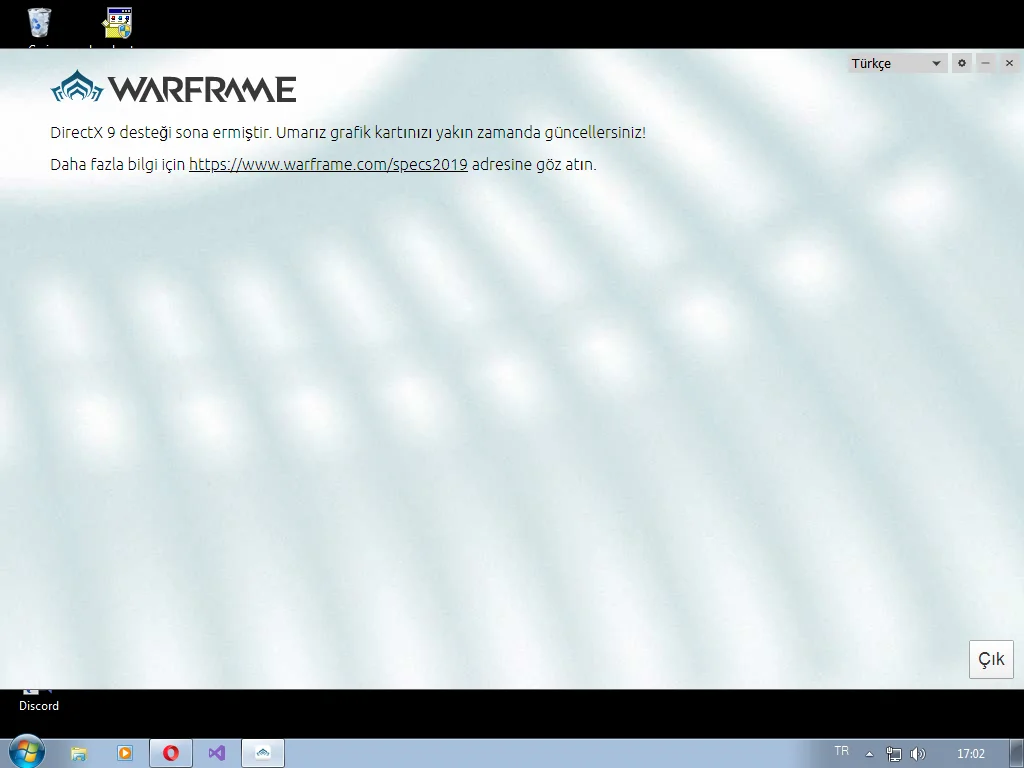Select Warframe launcher taskbar button
This screenshot has height=768, width=1024.
click(263, 753)
